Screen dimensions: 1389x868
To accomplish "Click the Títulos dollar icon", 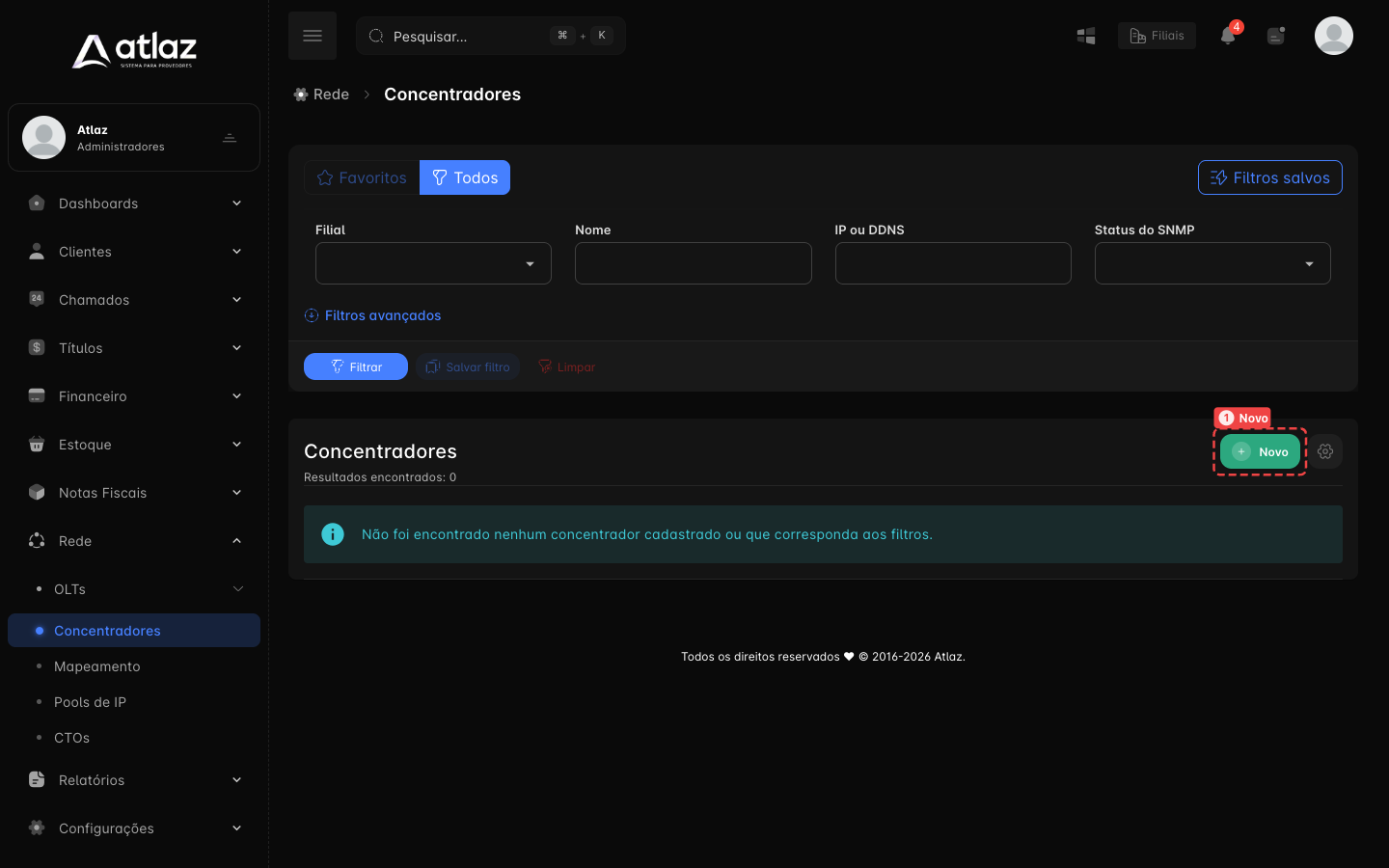I will coord(37,347).
